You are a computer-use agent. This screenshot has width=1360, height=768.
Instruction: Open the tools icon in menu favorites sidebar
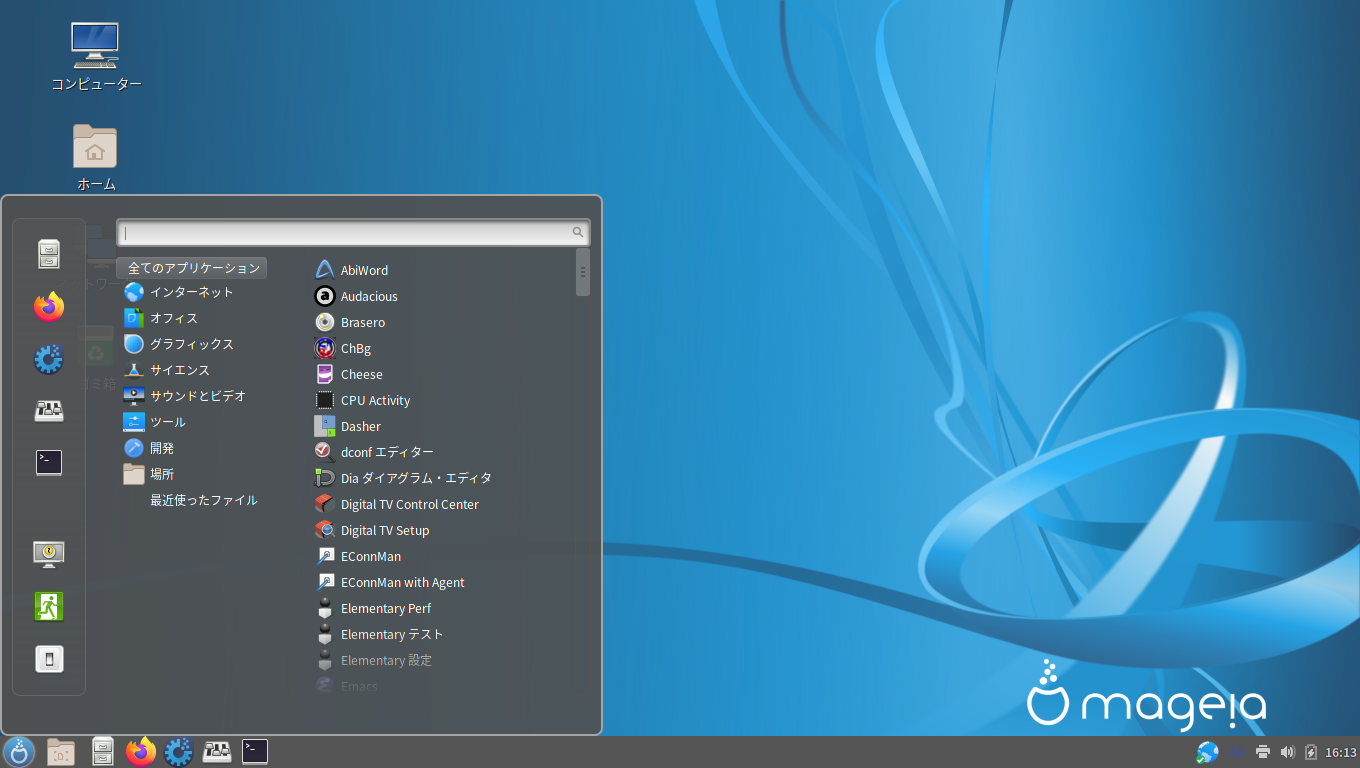pos(49,410)
